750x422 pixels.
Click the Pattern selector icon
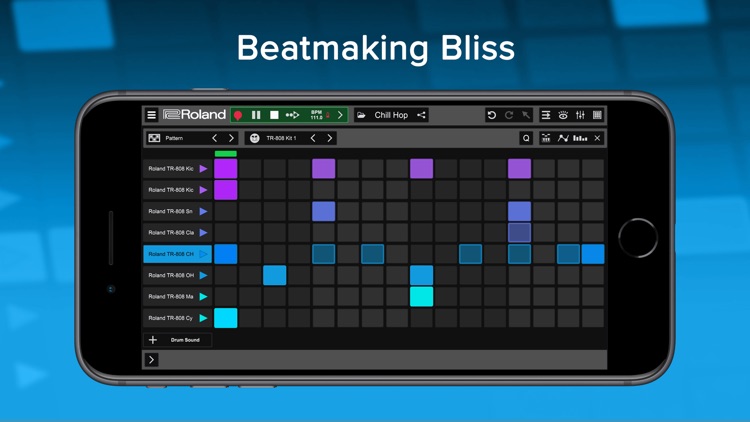154,138
